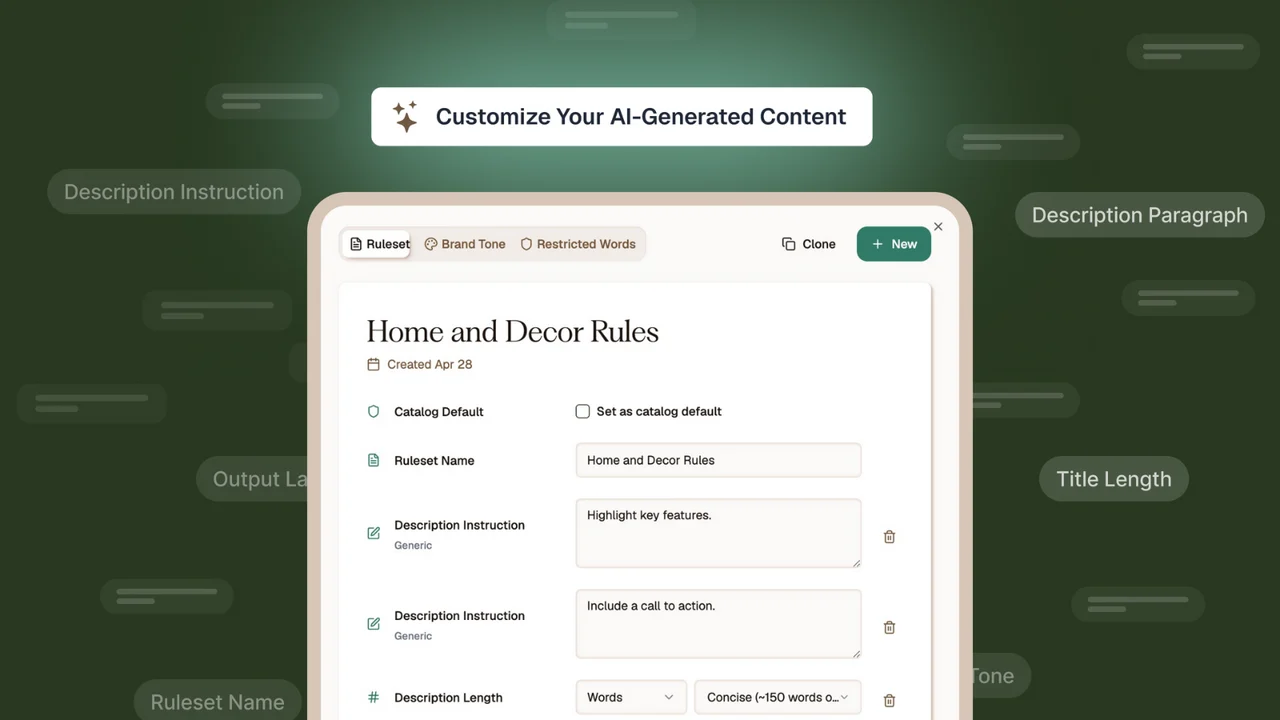Click the Ruleset Name document icon
The image size is (1280, 720).
click(374, 460)
